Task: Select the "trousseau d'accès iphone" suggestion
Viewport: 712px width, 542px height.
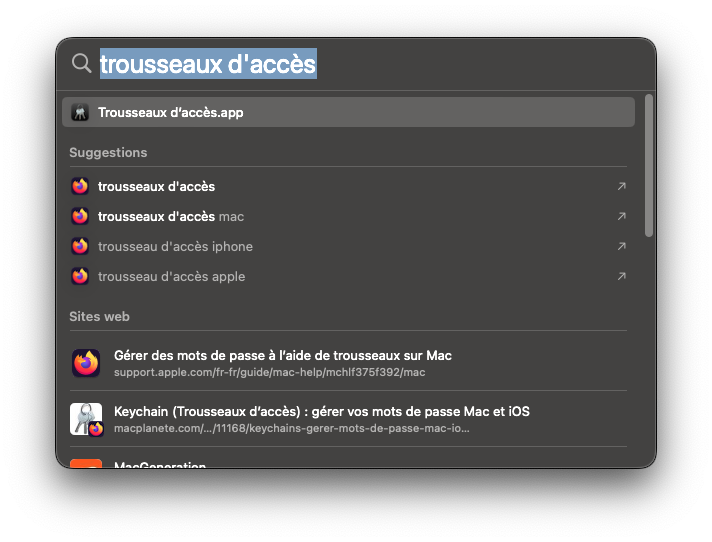Action: pos(175,246)
